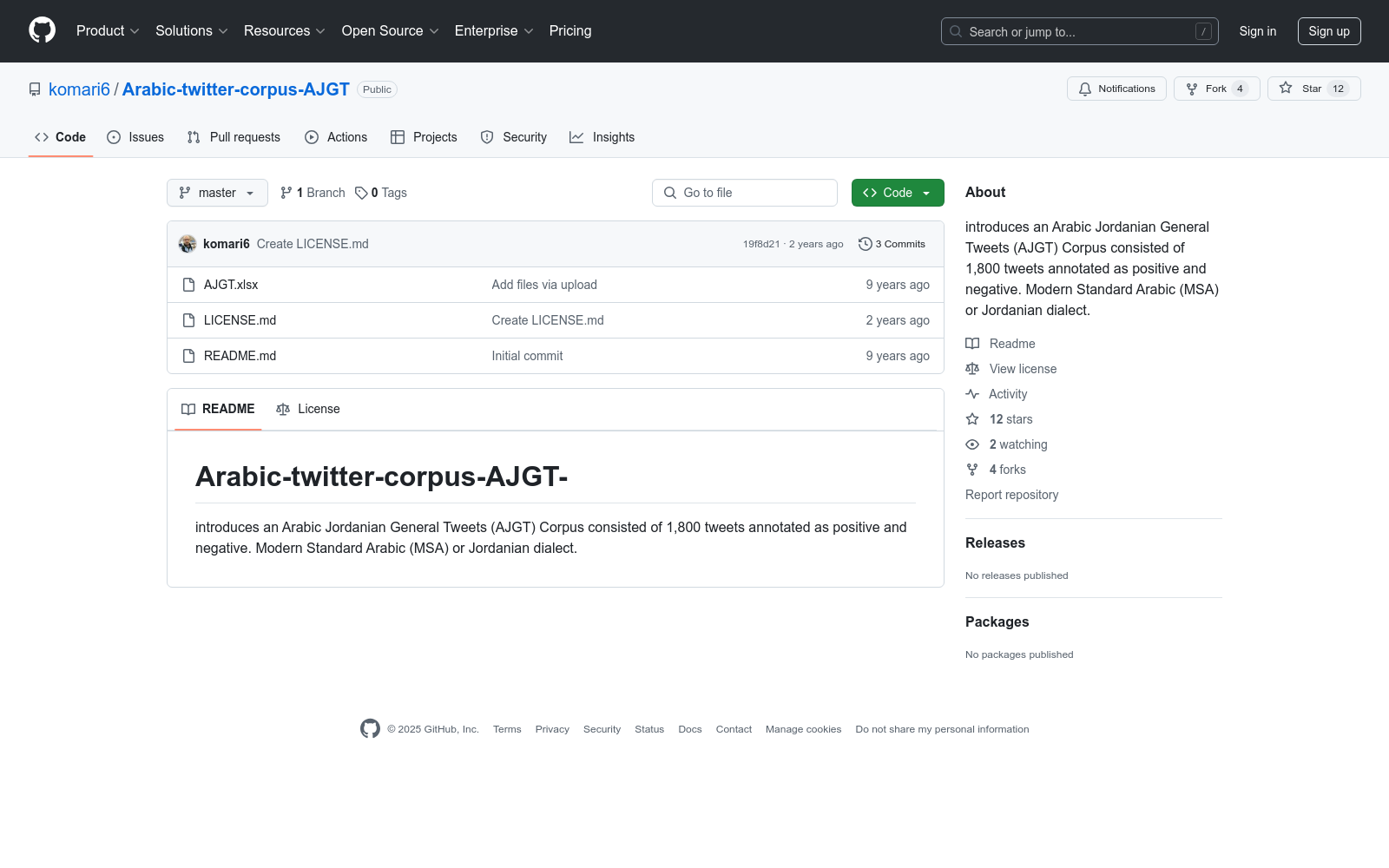Click the scale icon beside View license
This screenshot has width=1389, height=868.
coord(972,369)
